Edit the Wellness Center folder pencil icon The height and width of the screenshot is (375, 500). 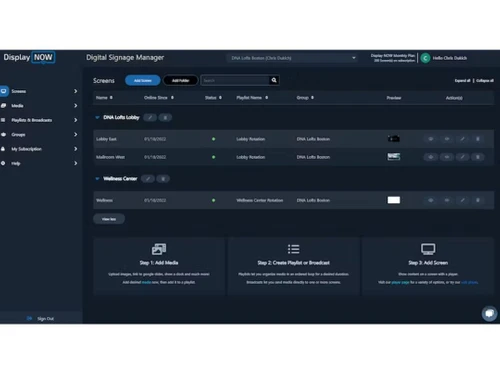148,179
